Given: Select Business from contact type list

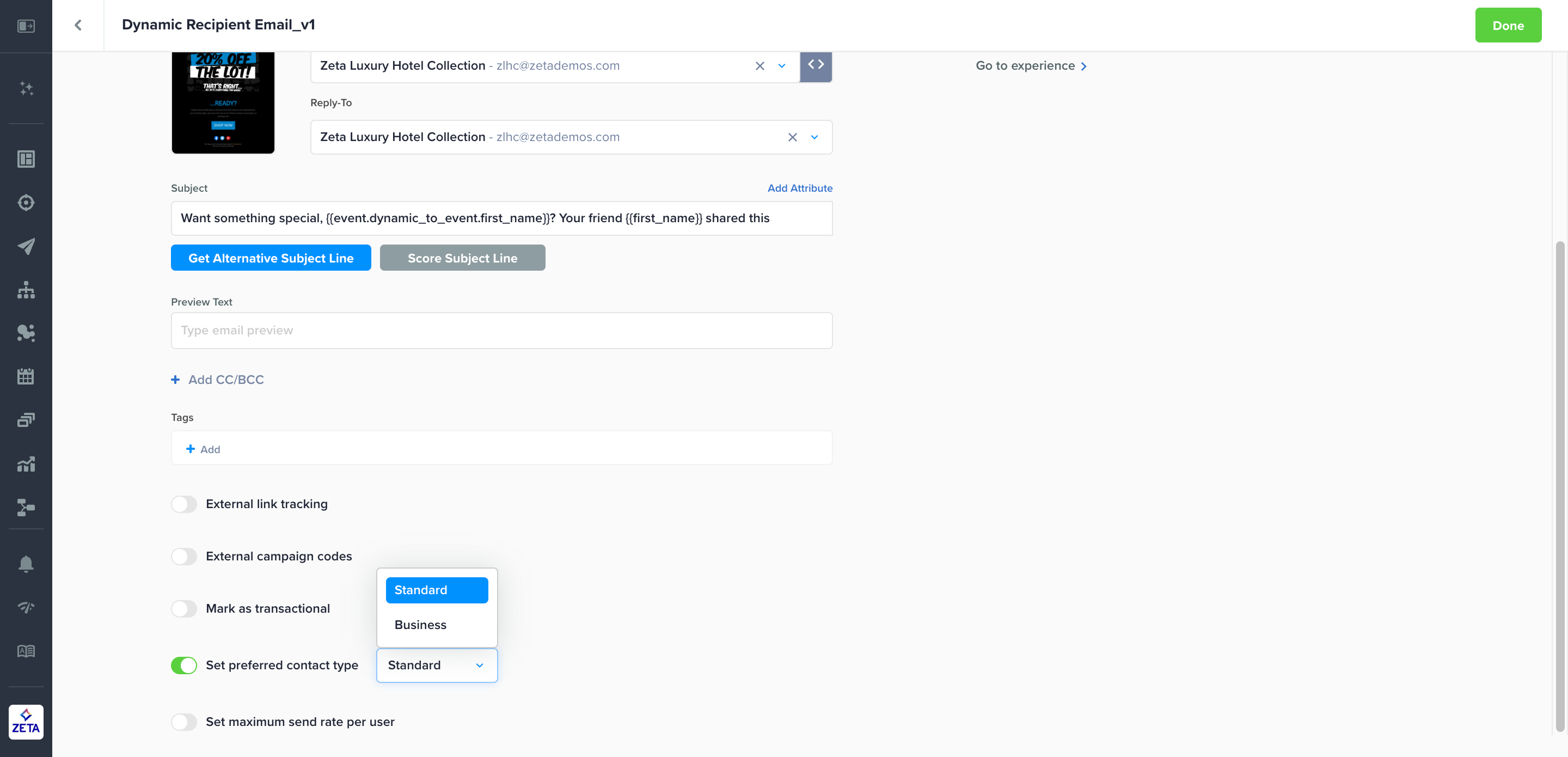Looking at the screenshot, I should (x=421, y=625).
